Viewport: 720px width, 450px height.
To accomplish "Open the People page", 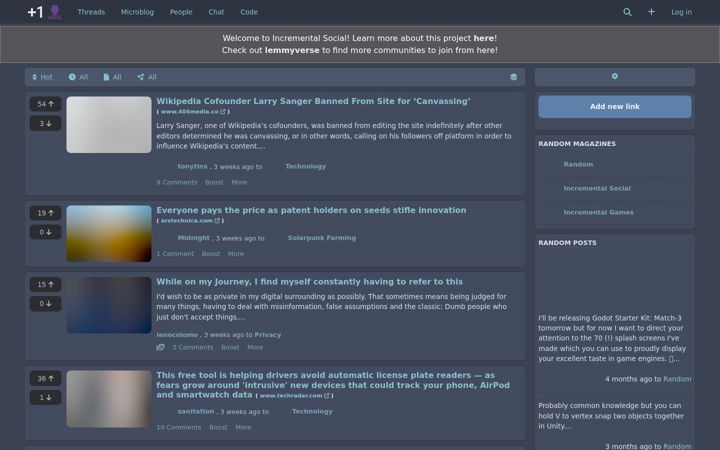I will [x=181, y=12].
